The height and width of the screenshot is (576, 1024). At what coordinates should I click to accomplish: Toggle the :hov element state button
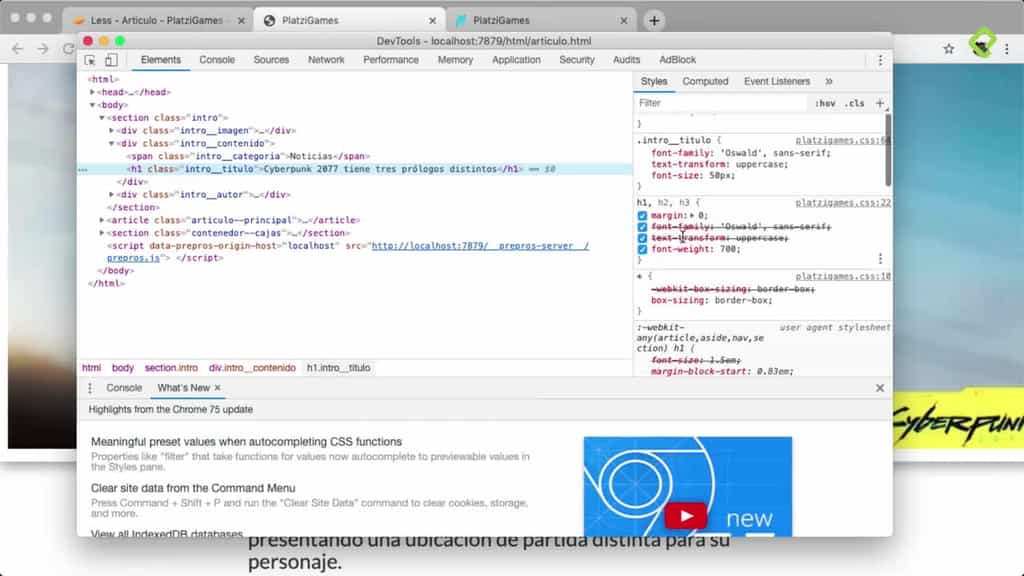click(x=825, y=103)
